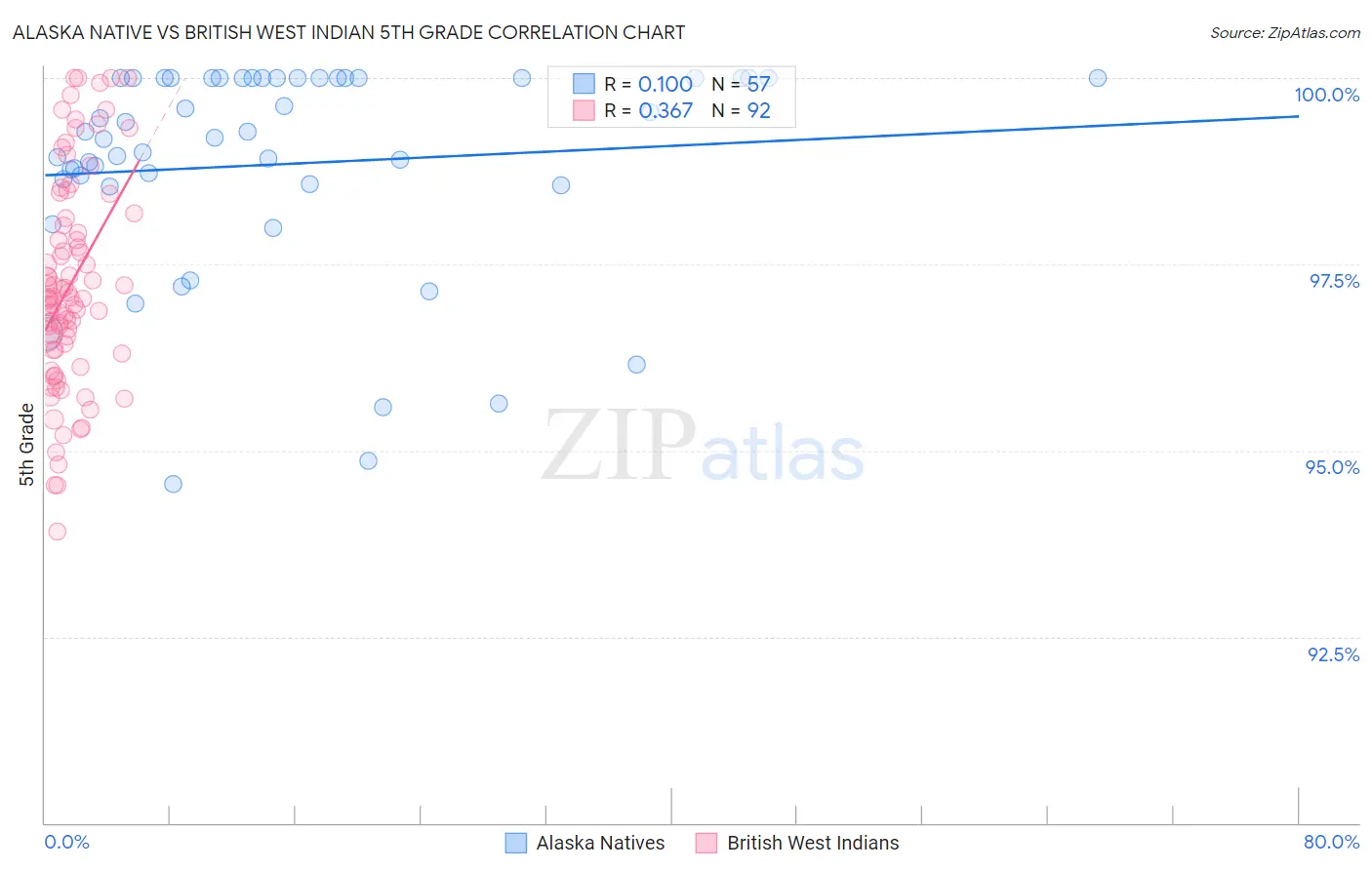Click the 95.0% y-axis label

1332,467
